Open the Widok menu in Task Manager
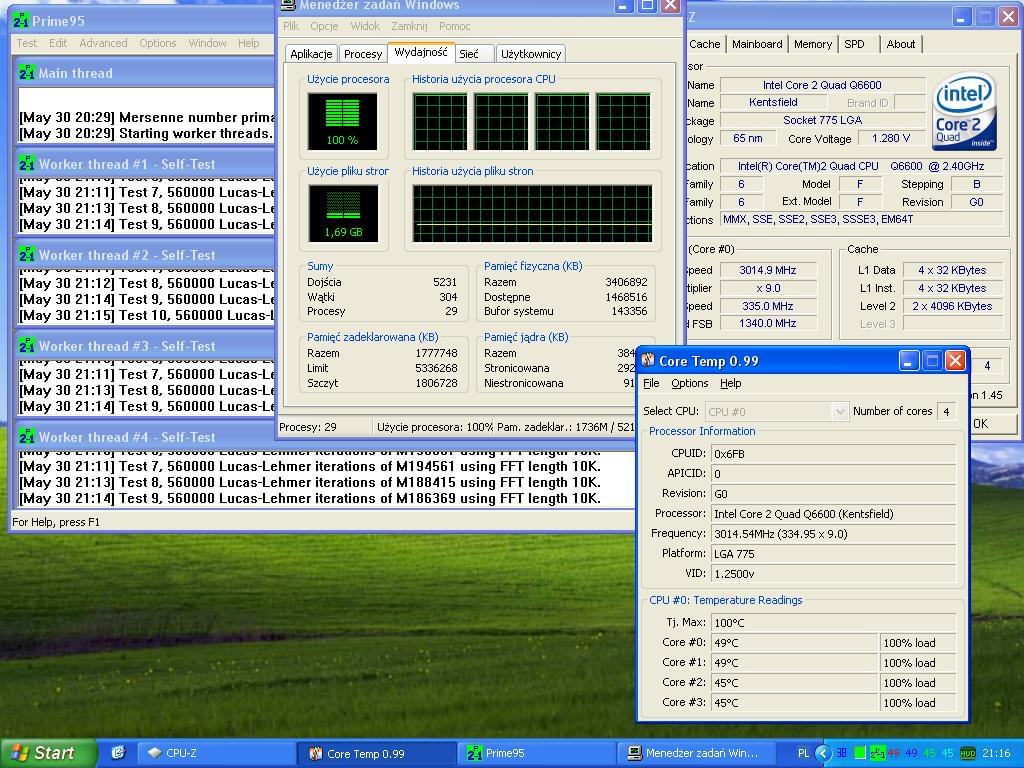 pyautogui.click(x=364, y=26)
